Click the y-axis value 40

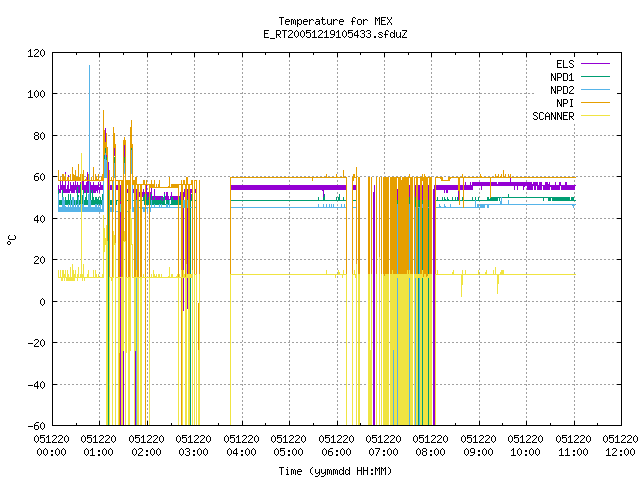tap(39, 219)
